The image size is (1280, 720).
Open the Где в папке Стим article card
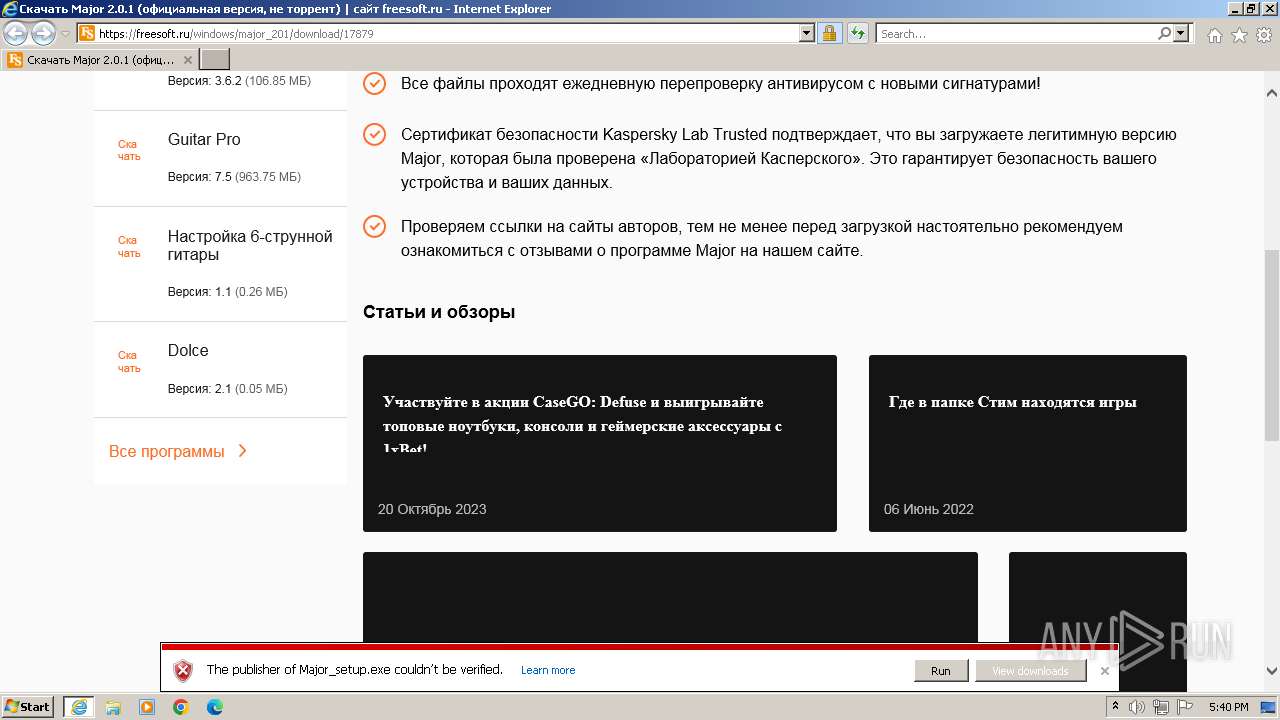tap(1028, 443)
